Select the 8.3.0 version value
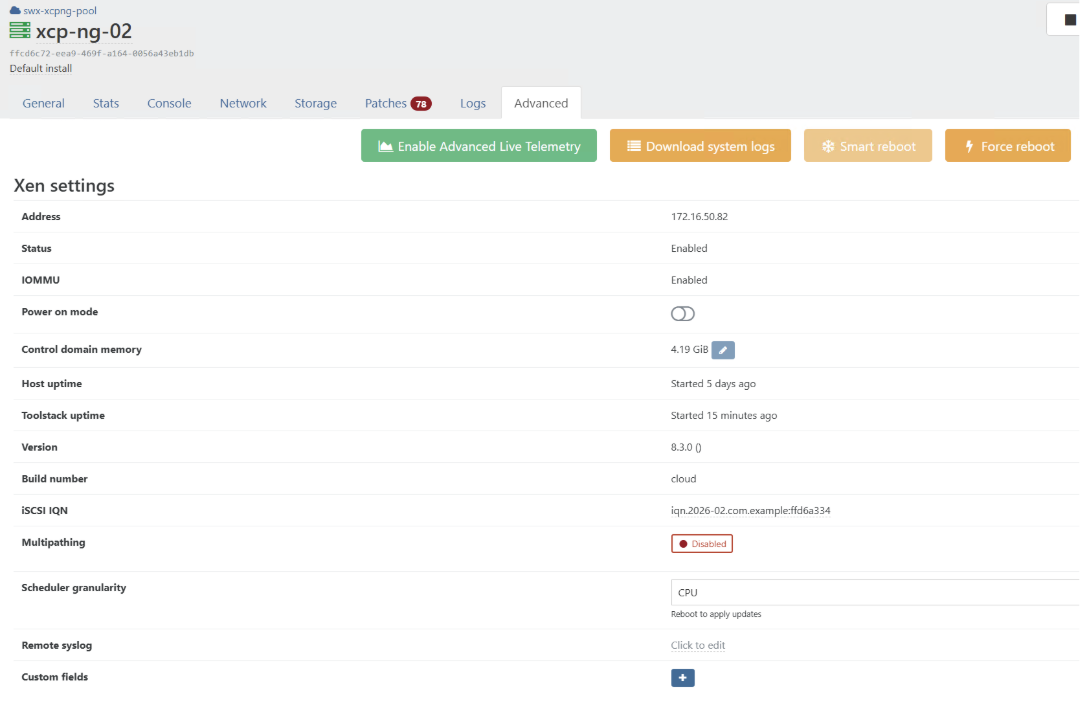This screenshot has height=712, width=1080. [686, 447]
